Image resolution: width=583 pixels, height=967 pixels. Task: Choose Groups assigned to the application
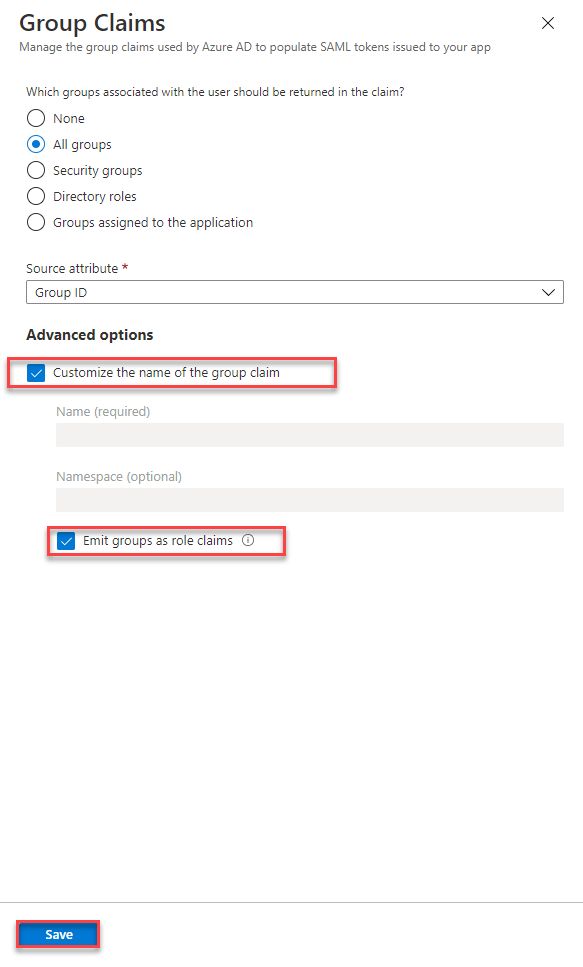pos(35,222)
